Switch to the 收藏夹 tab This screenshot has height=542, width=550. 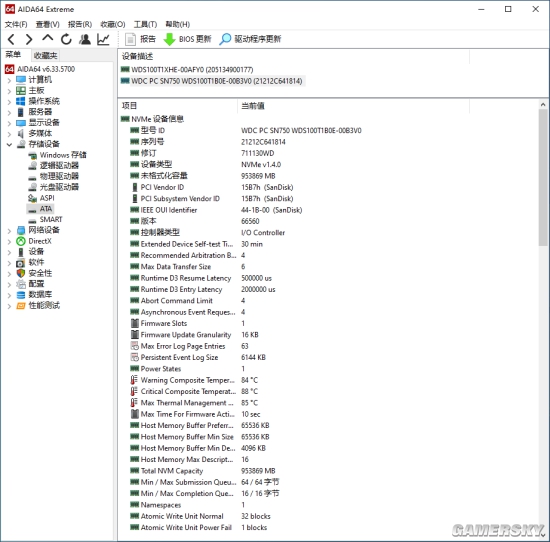[x=45, y=55]
